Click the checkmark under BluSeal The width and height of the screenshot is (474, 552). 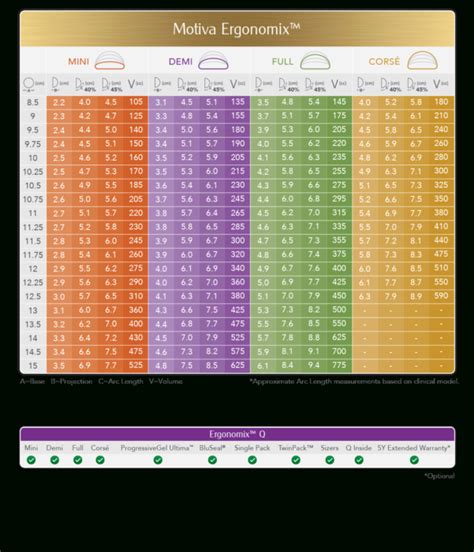coord(212,460)
